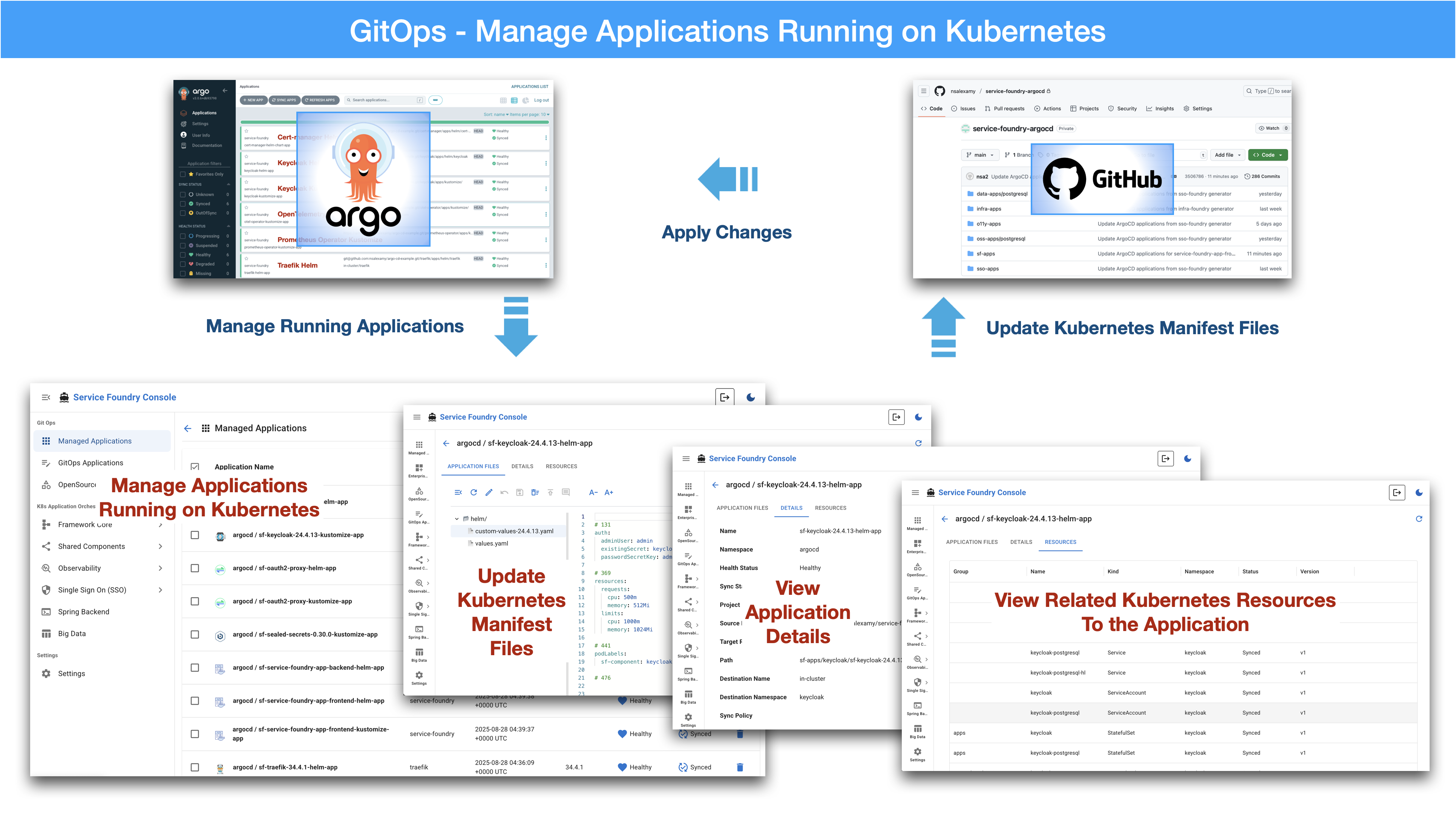
Task: Click the upload arrow icon in file toolbar
Action: pos(550,493)
